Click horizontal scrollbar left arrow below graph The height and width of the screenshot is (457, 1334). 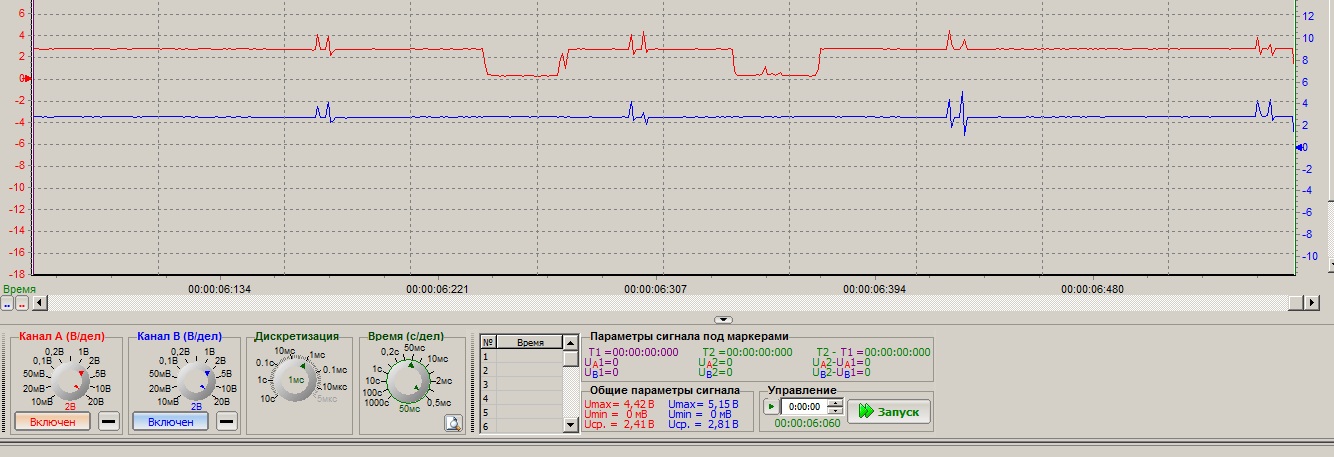point(40,302)
